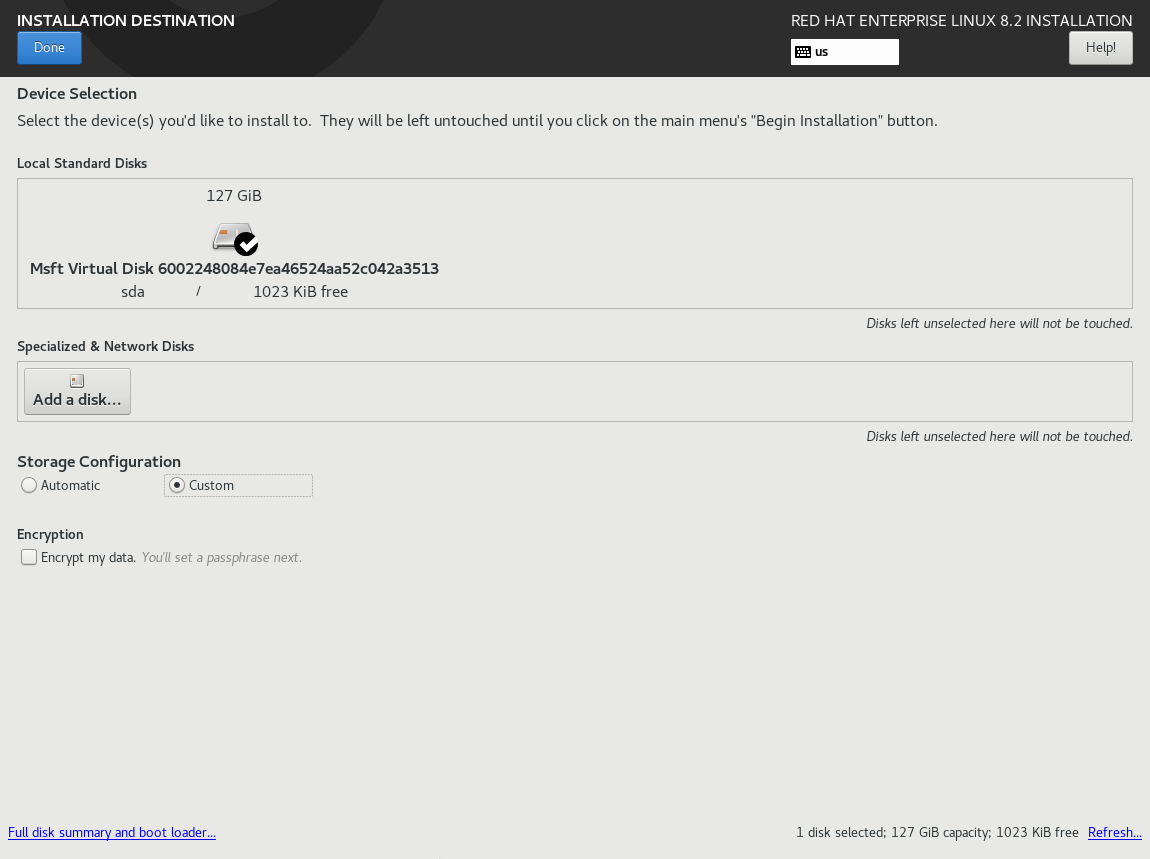This screenshot has width=1150, height=859.
Task: Click the 1 disk selected status text
Action: 937,833
